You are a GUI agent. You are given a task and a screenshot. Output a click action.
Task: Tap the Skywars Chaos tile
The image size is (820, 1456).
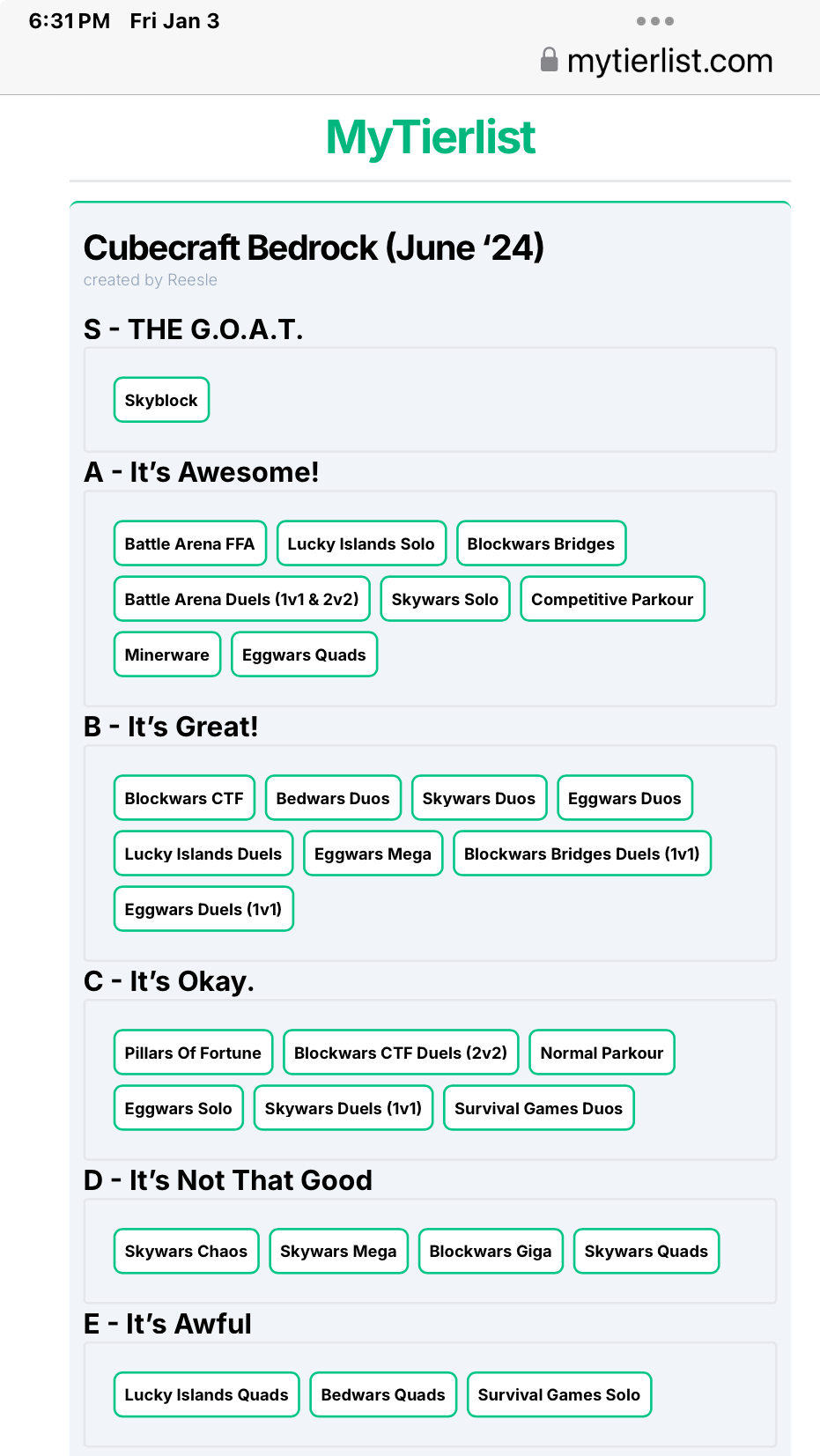coord(186,1252)
